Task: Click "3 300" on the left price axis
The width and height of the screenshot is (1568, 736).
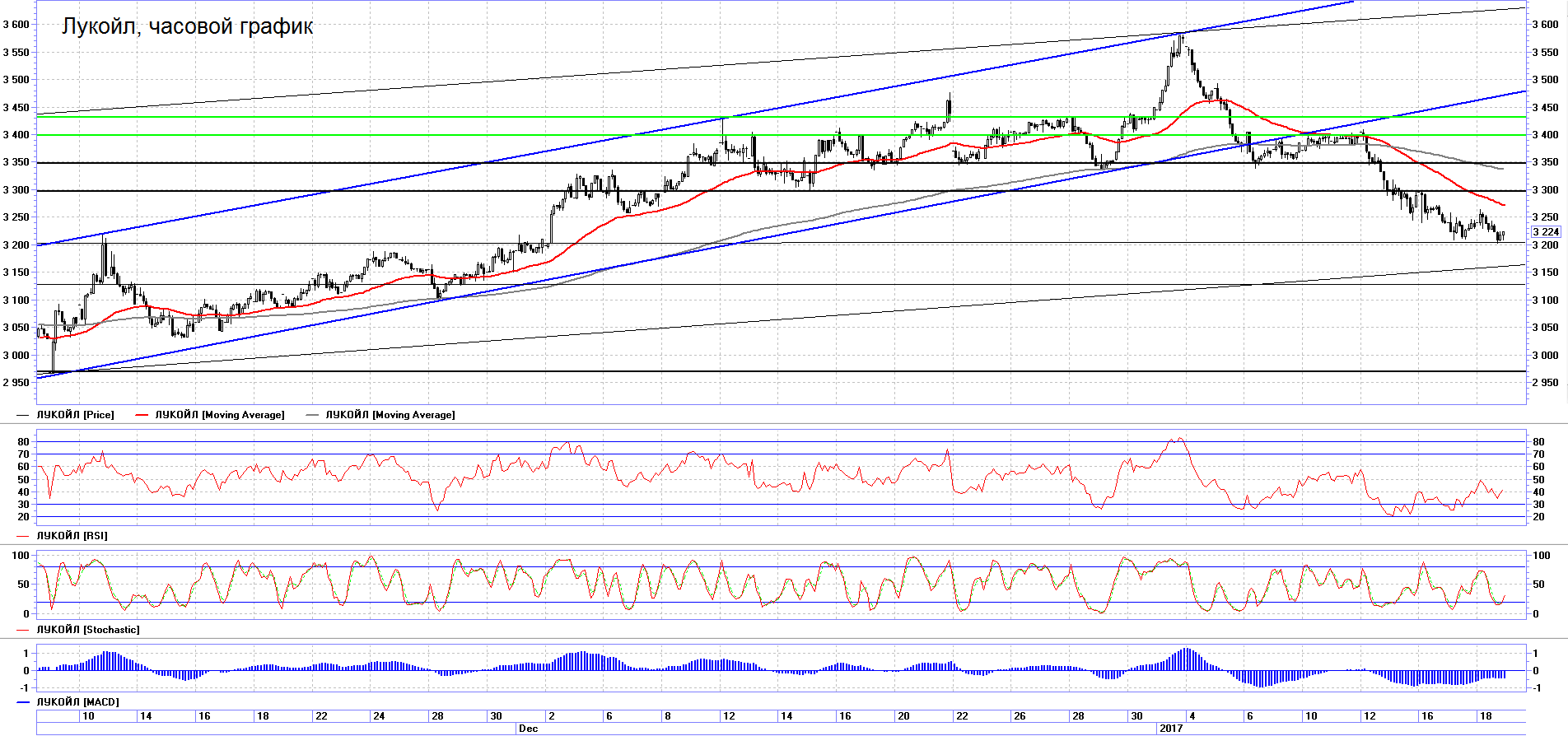Action: coord(16,190)
